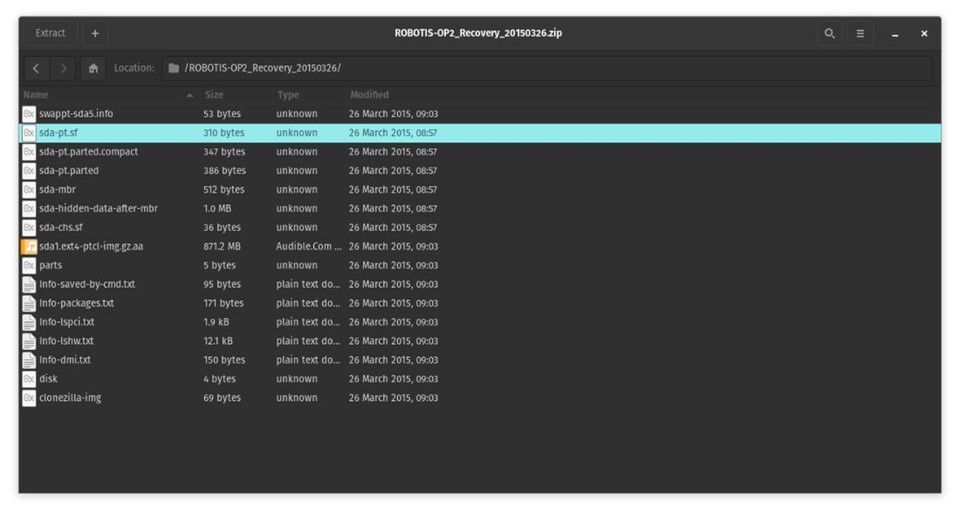
Task: Click the info-lshw.txt text file icon
Action: point(29,341)
